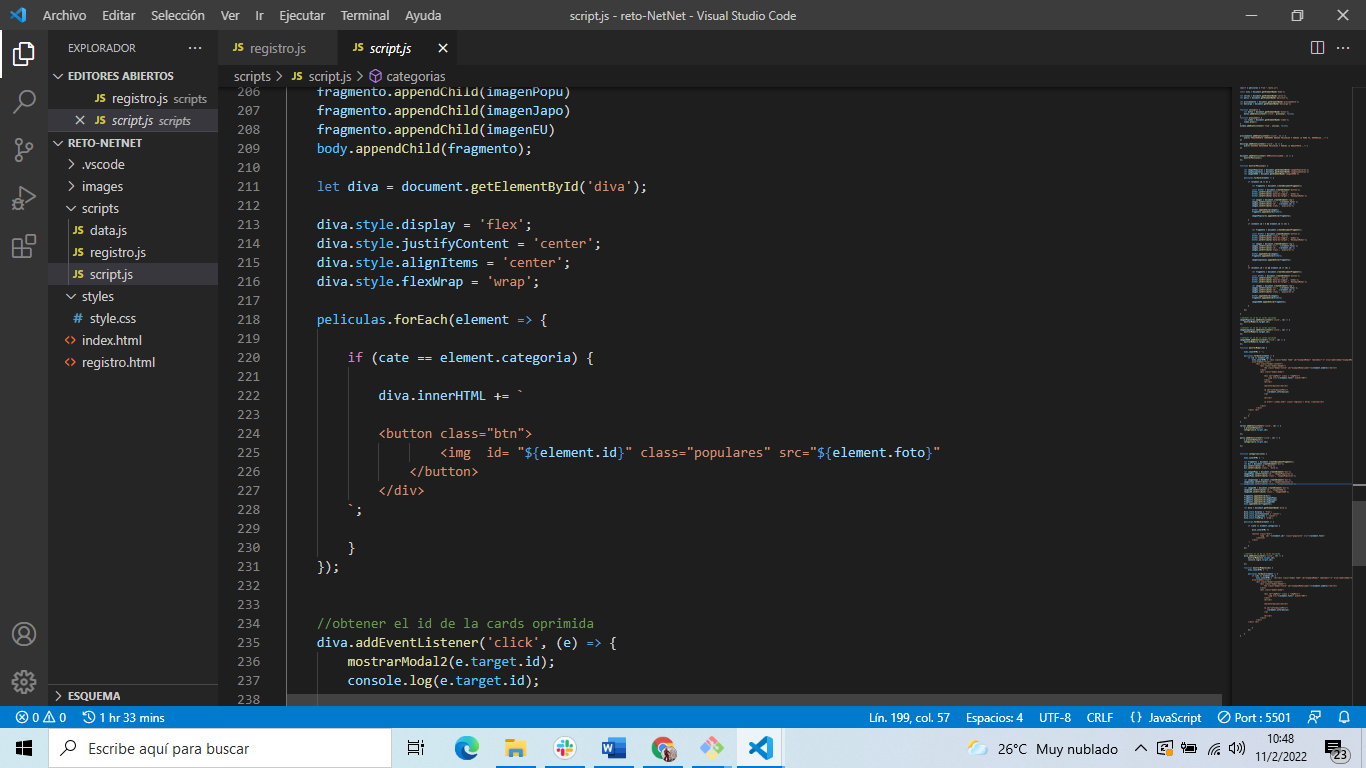Click the Windows search box
The width and height of the screenshot is (1366, 768).
click(x=220, y=748)
